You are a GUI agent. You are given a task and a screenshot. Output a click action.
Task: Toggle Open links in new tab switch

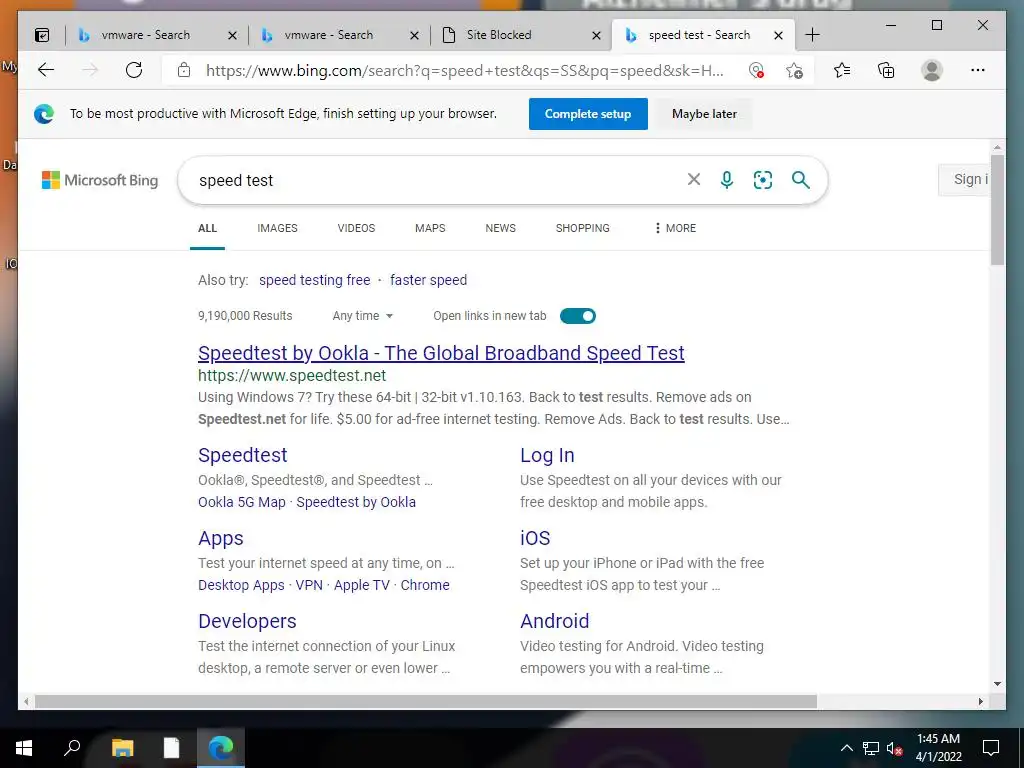pos(578,316)
